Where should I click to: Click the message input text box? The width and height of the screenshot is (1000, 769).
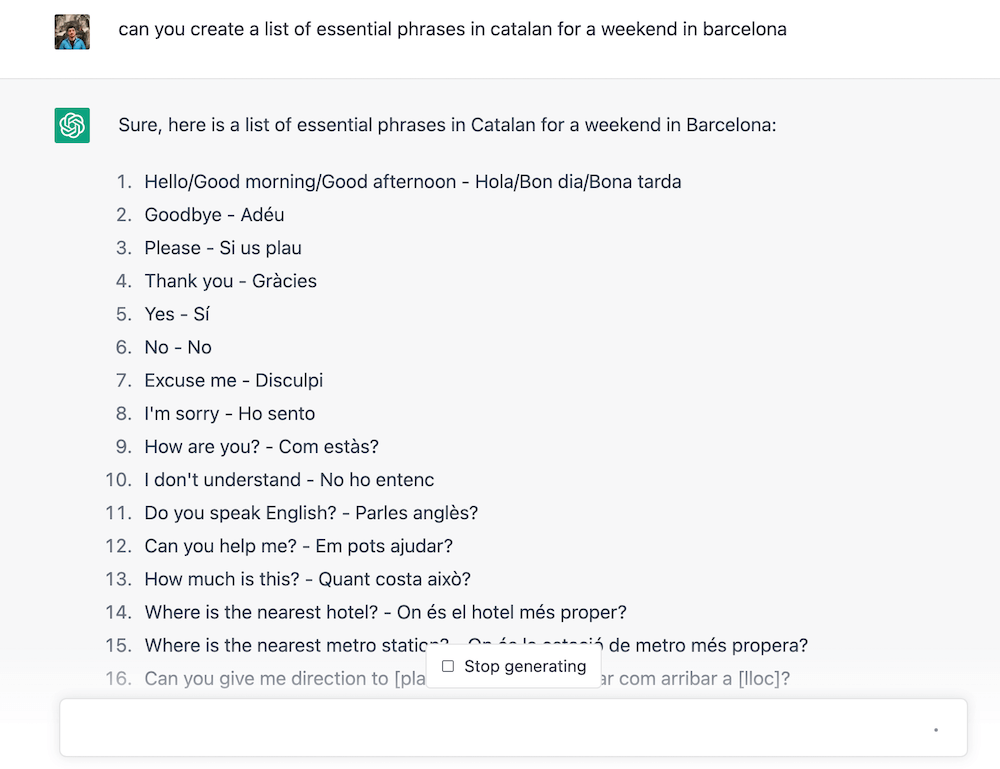[513, 728]
